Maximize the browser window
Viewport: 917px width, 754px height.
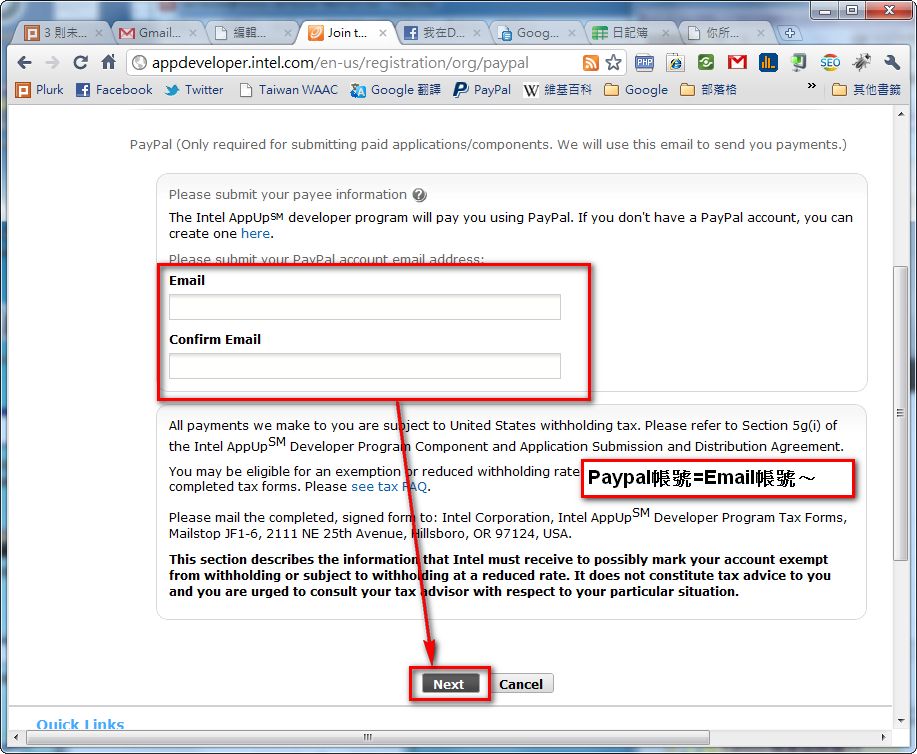(852, 10)
